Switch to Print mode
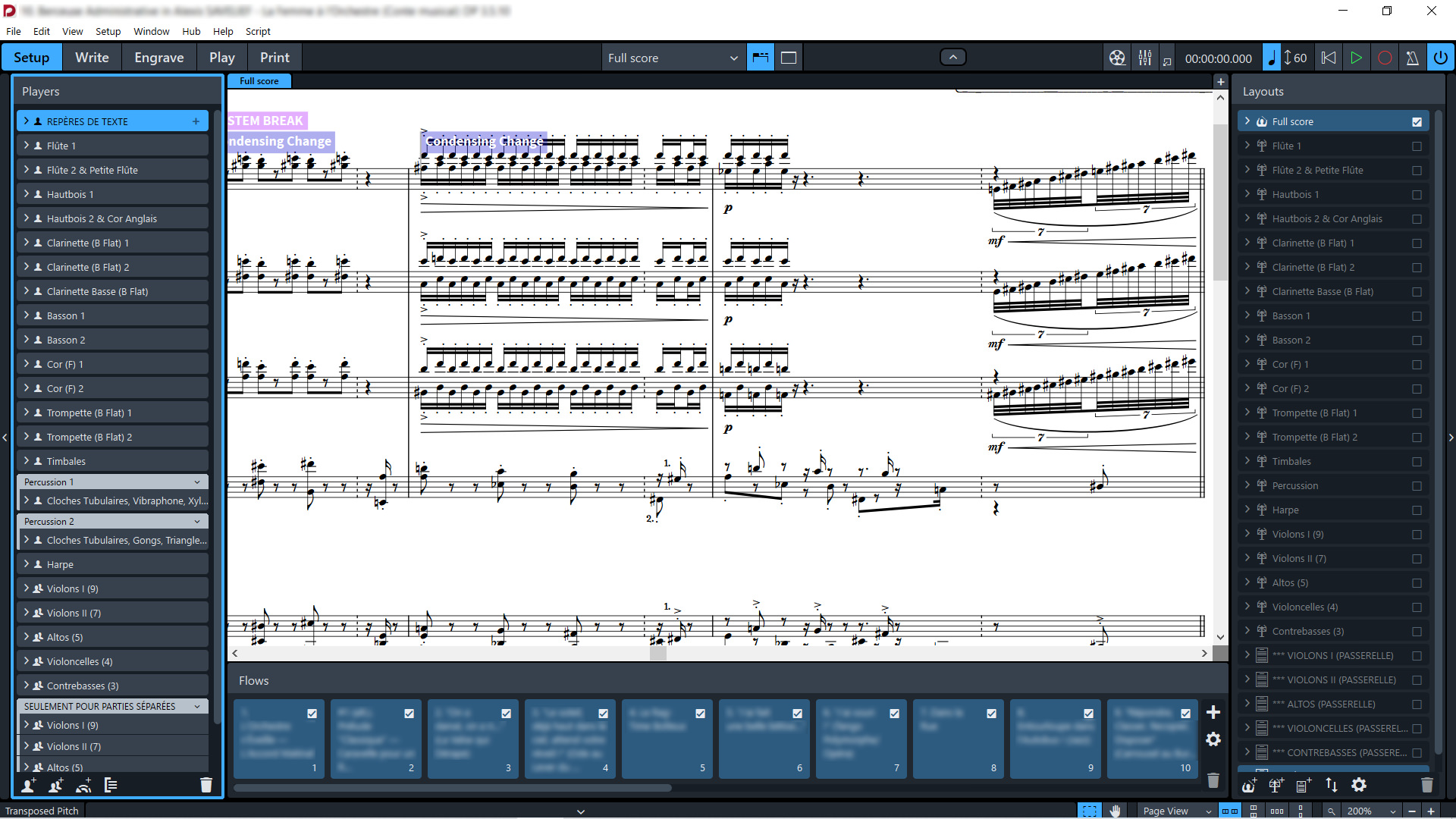 click(275, 58)
